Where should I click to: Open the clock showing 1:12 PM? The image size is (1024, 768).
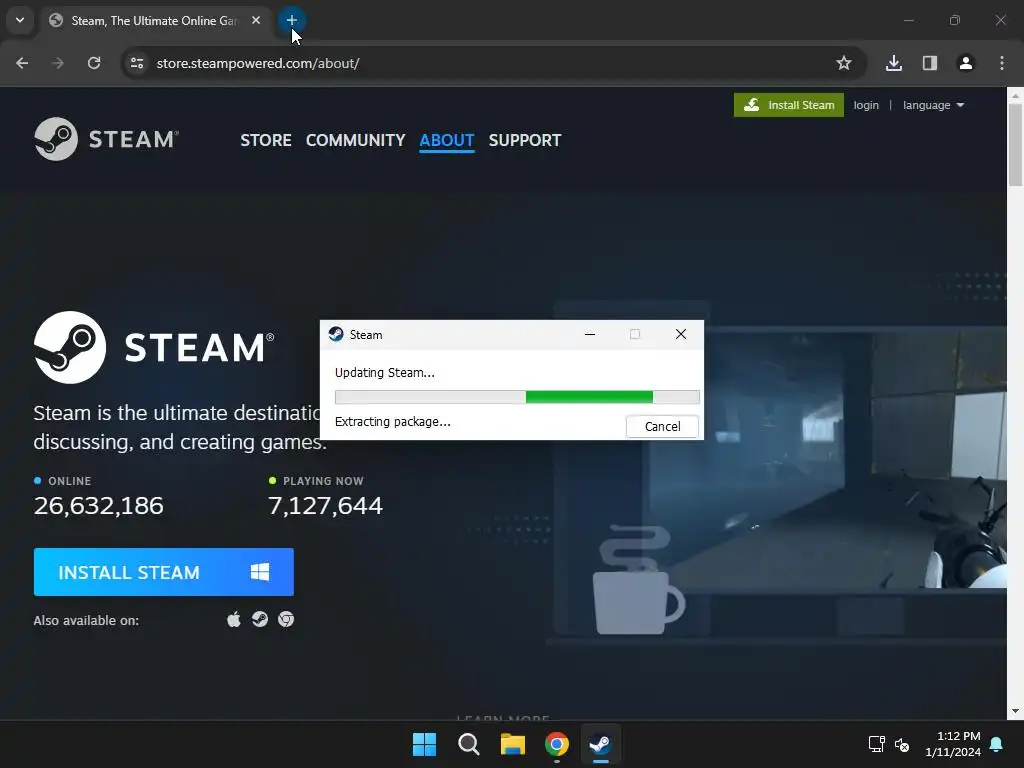coord(953,744)
